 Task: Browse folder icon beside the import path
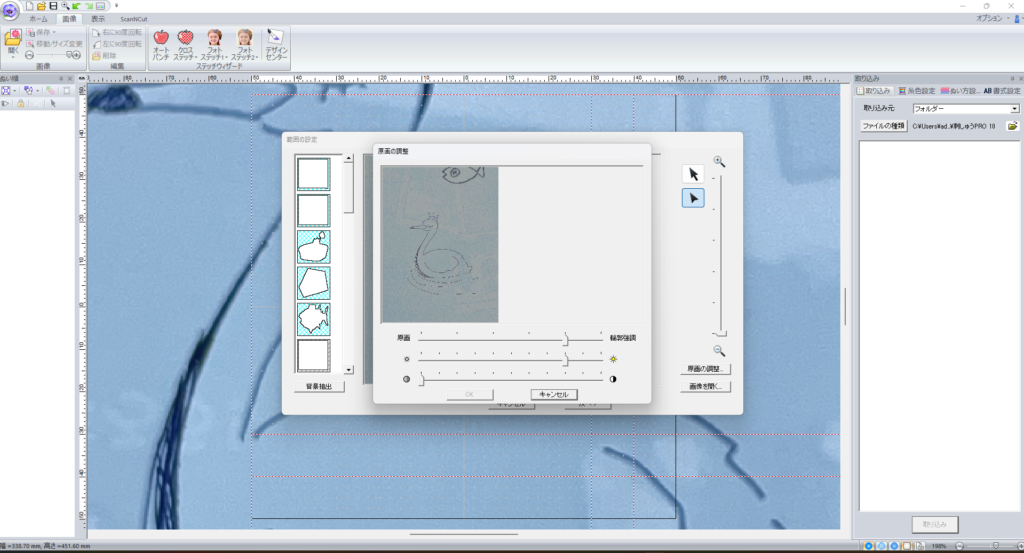[x=1012, y=127]
